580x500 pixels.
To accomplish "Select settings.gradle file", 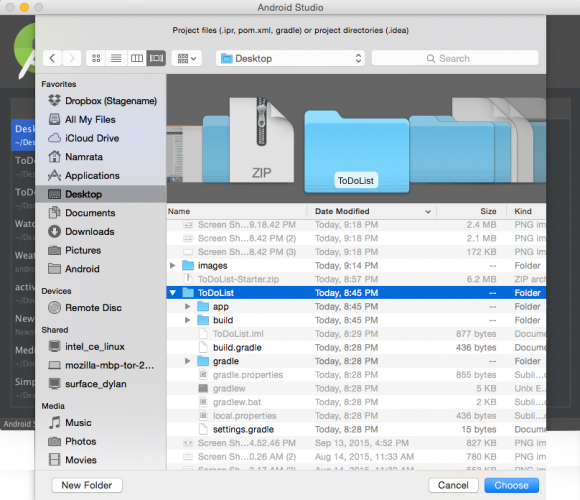I will pyautogui.click(x=356, y=429).
